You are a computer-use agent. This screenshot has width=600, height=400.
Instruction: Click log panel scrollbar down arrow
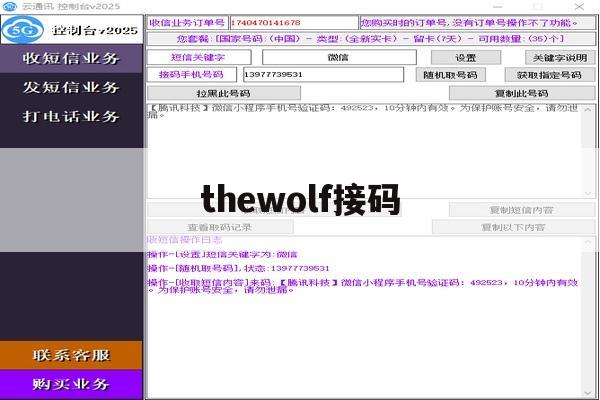pyautogui.click(x=588, y=393)
